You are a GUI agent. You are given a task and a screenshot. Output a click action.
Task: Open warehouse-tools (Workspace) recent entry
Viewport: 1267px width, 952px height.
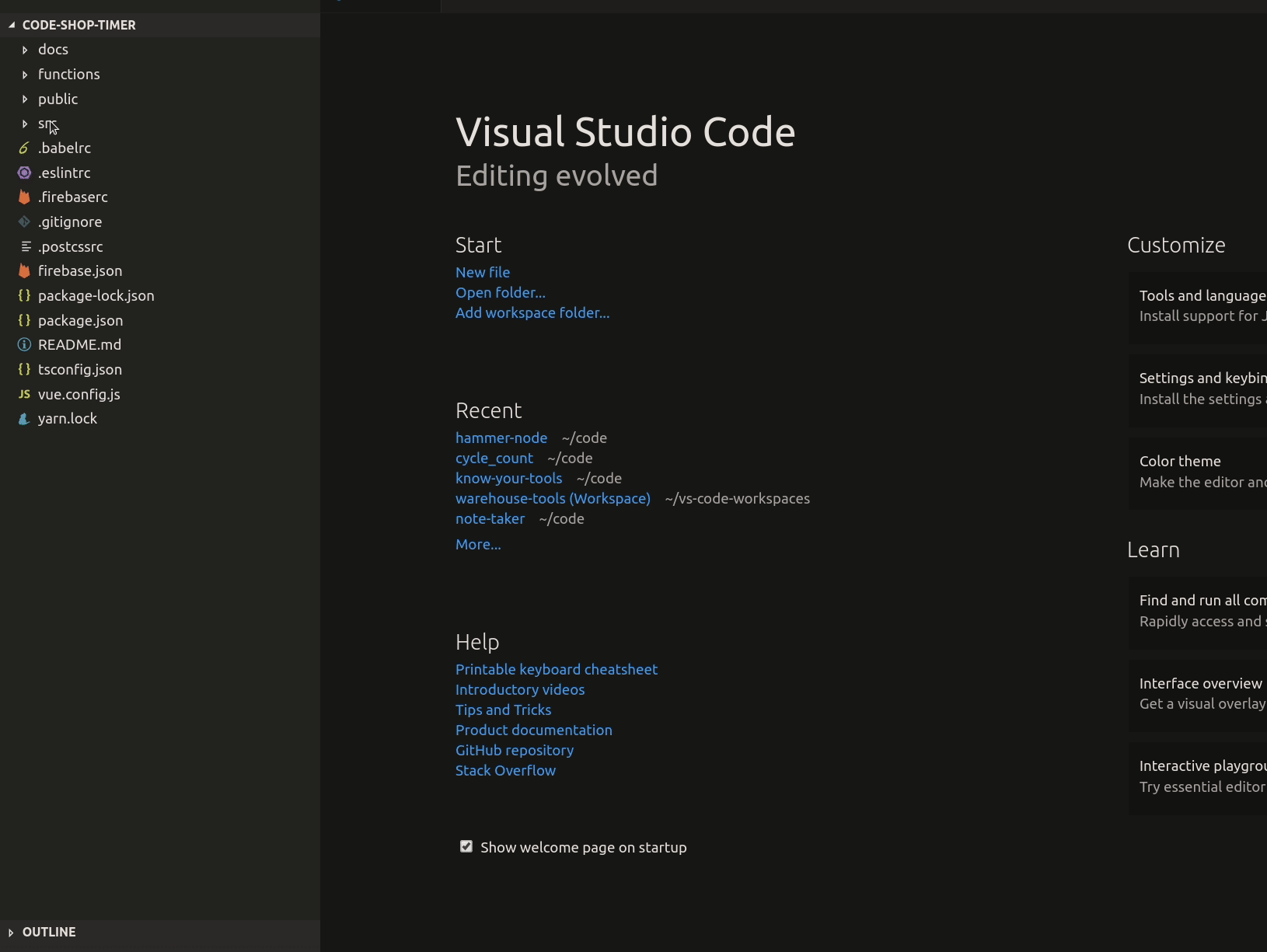click(553, 498)
